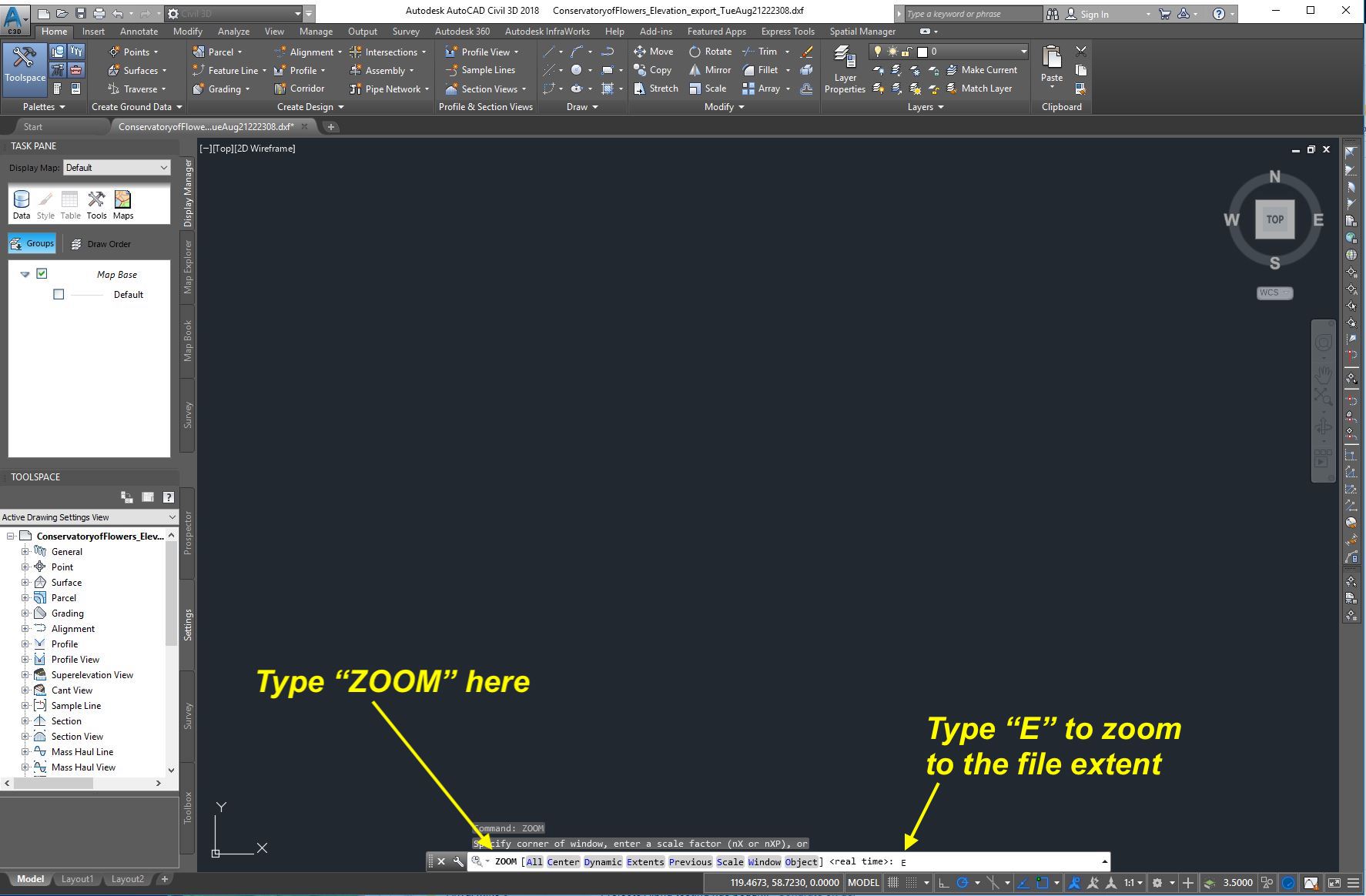The image size is (1366, 896).
Task: Activate the Copy command
Action: pyautogui.click(x=654, y=69)
